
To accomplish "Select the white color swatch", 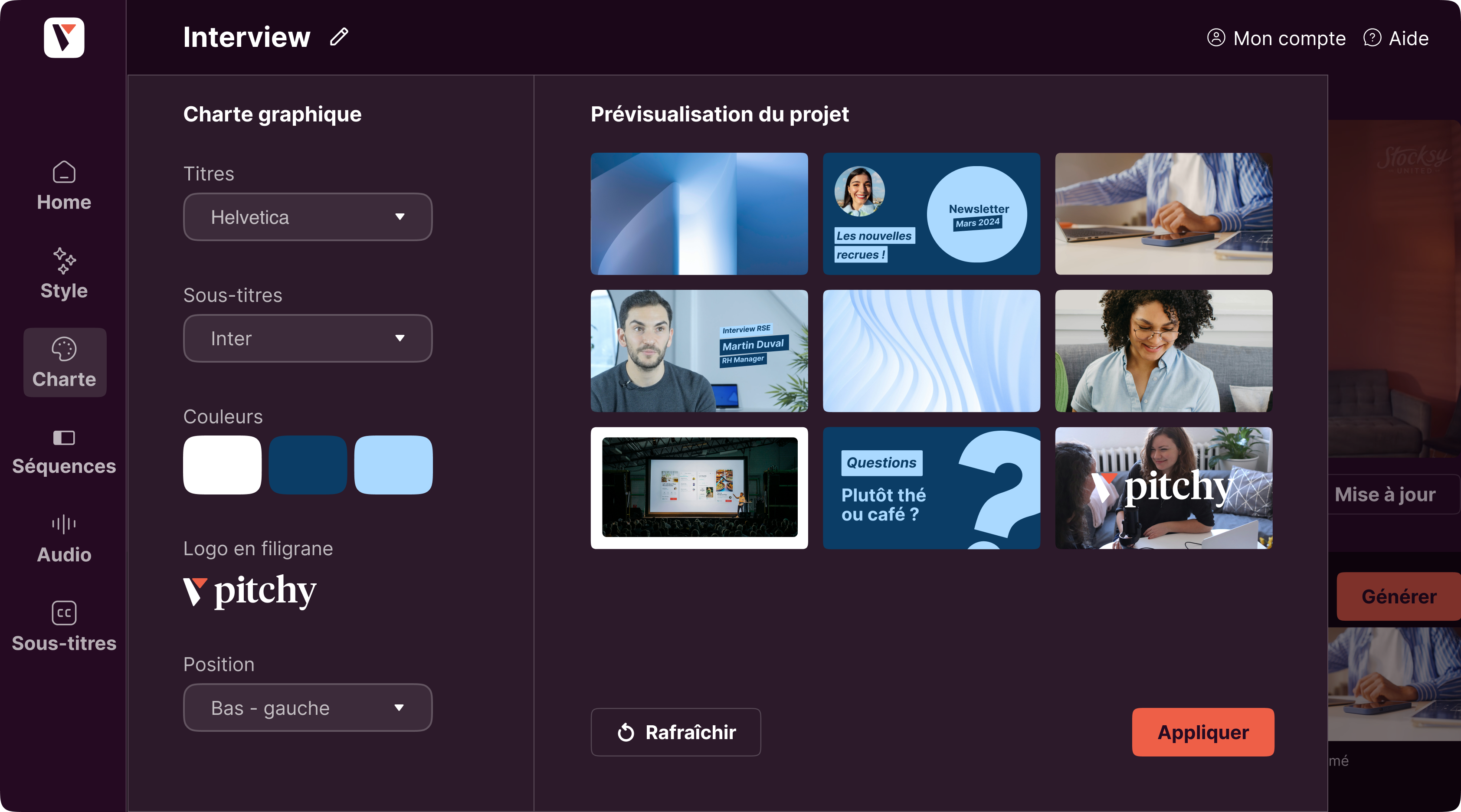I will pyautogui.click(x=223, y=465).
